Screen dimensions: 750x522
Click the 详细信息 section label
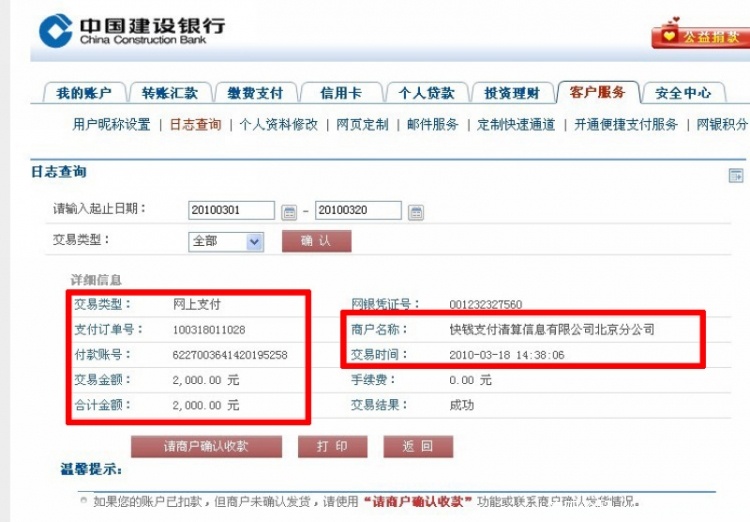[x=96, y=279]
